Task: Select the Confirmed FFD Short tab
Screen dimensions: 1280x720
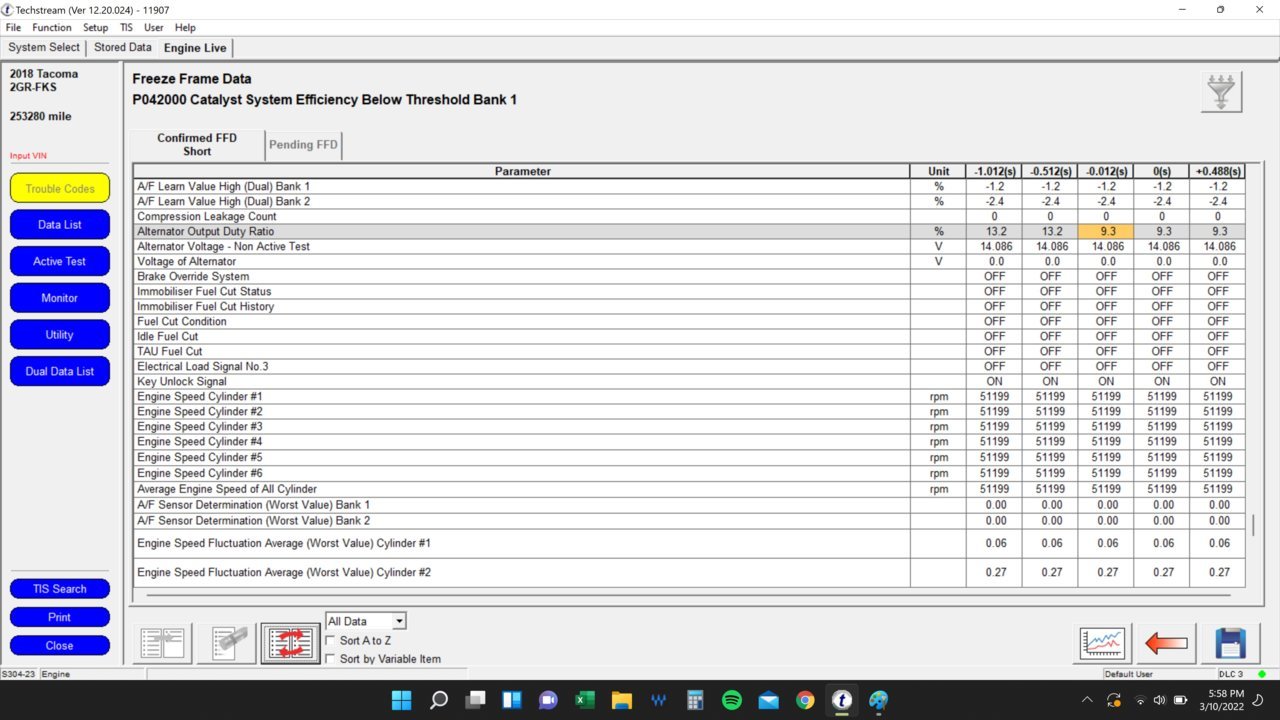Action: [197, 144]
